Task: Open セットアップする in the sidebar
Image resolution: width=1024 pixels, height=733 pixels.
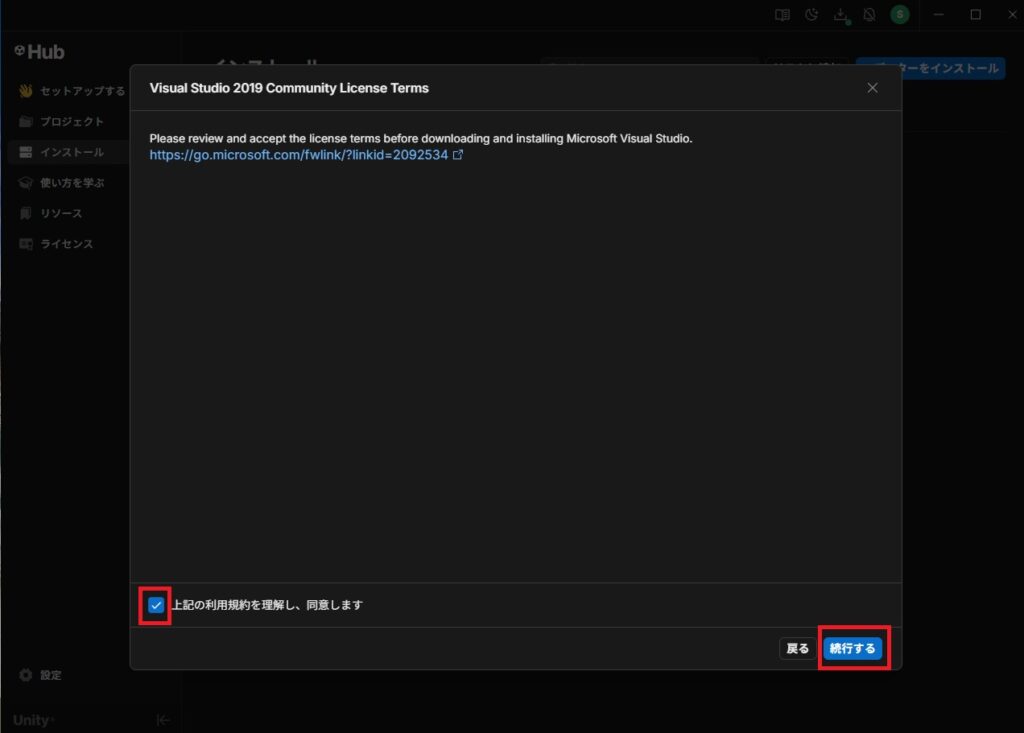Action: (x=71, y=91)
